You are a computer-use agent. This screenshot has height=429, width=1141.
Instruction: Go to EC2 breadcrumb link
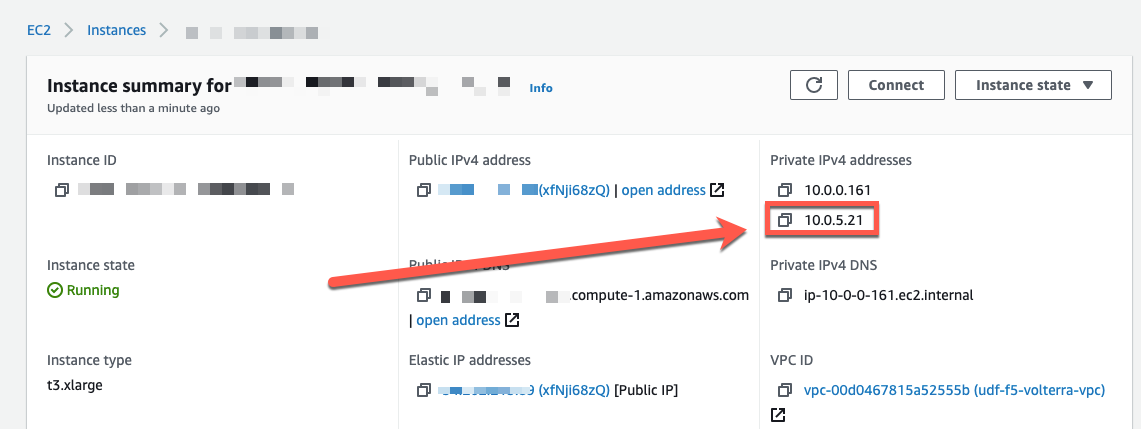pos(39,30)
